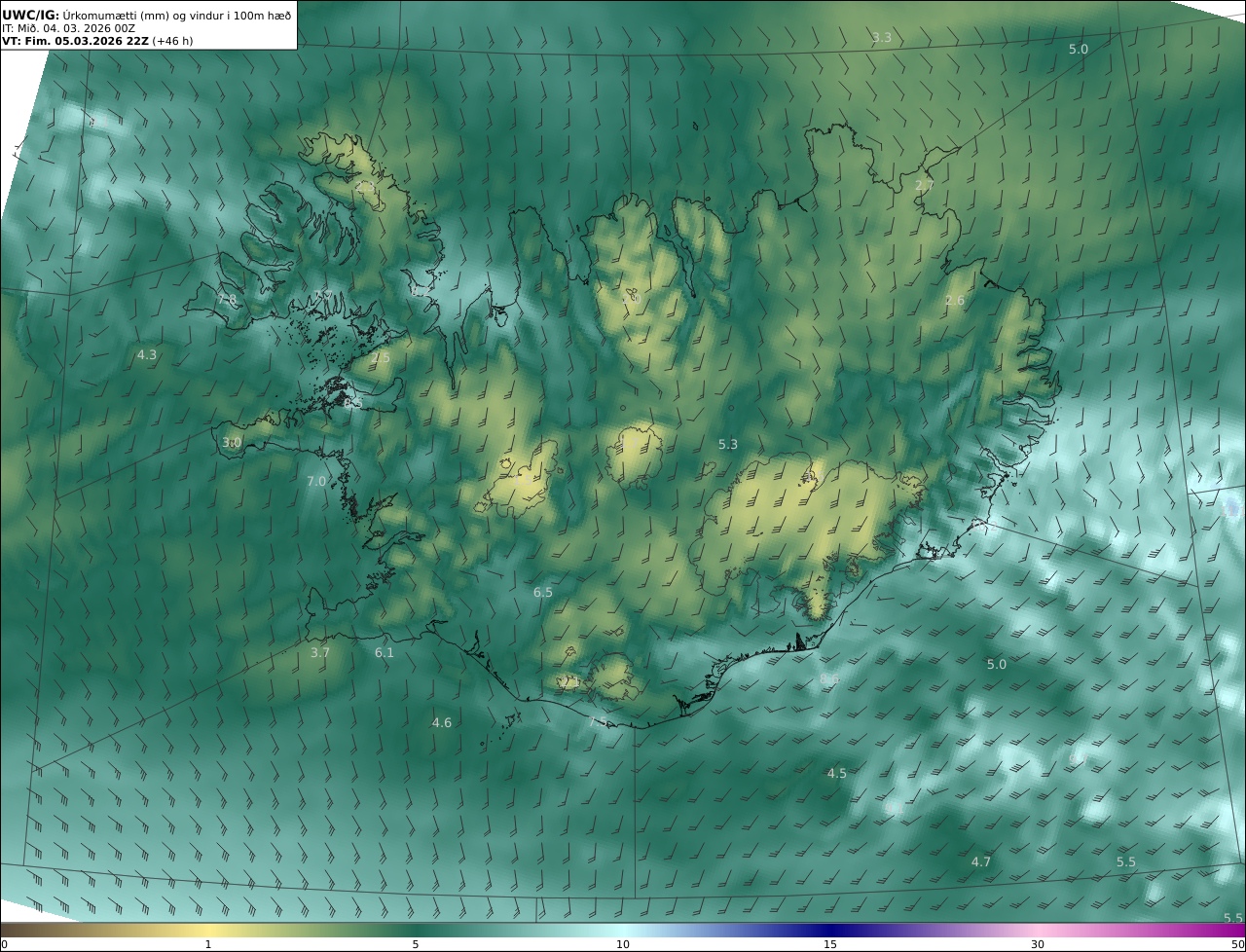Click the 'UWC/IG:' title label
The width and height of the screenshot is (1246, 952).
pos(31,15)
